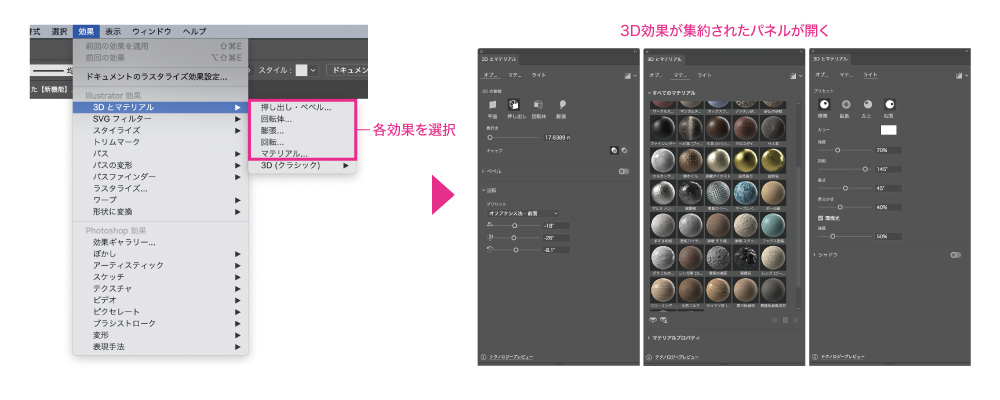Click the ドキュメン button in the control bar

pyautogui.click(x=347, y=70)
